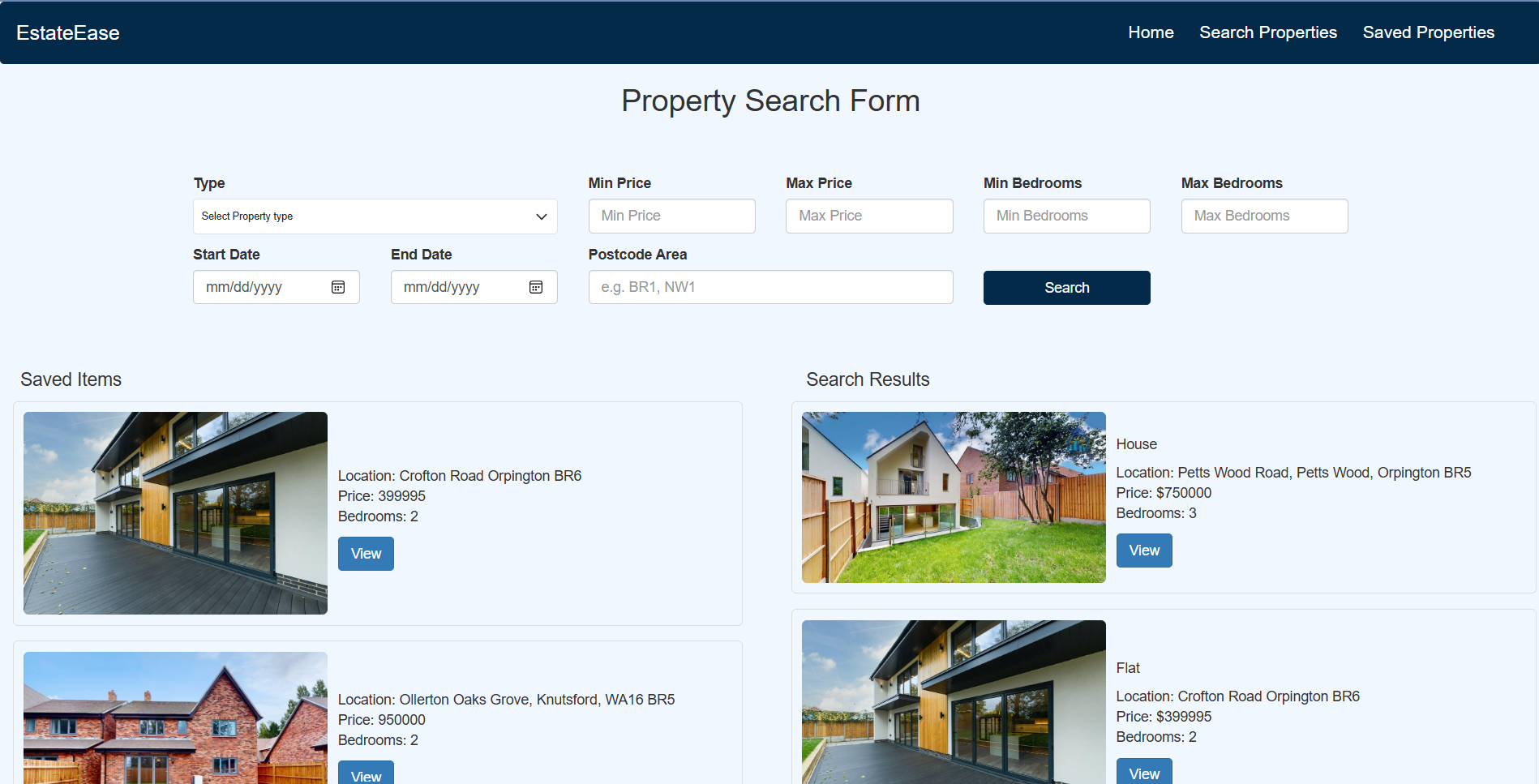1539x784 pixels.
Task: View the Petts Wood Road house result
Action: pos(1143,551)
